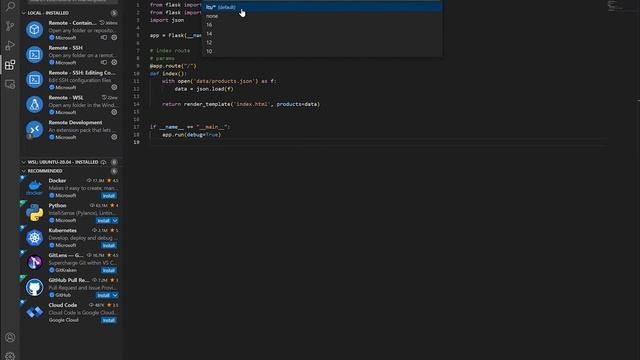Install the Kubernetes extension
Screen dimensions: 640x360
coord(109,245)
